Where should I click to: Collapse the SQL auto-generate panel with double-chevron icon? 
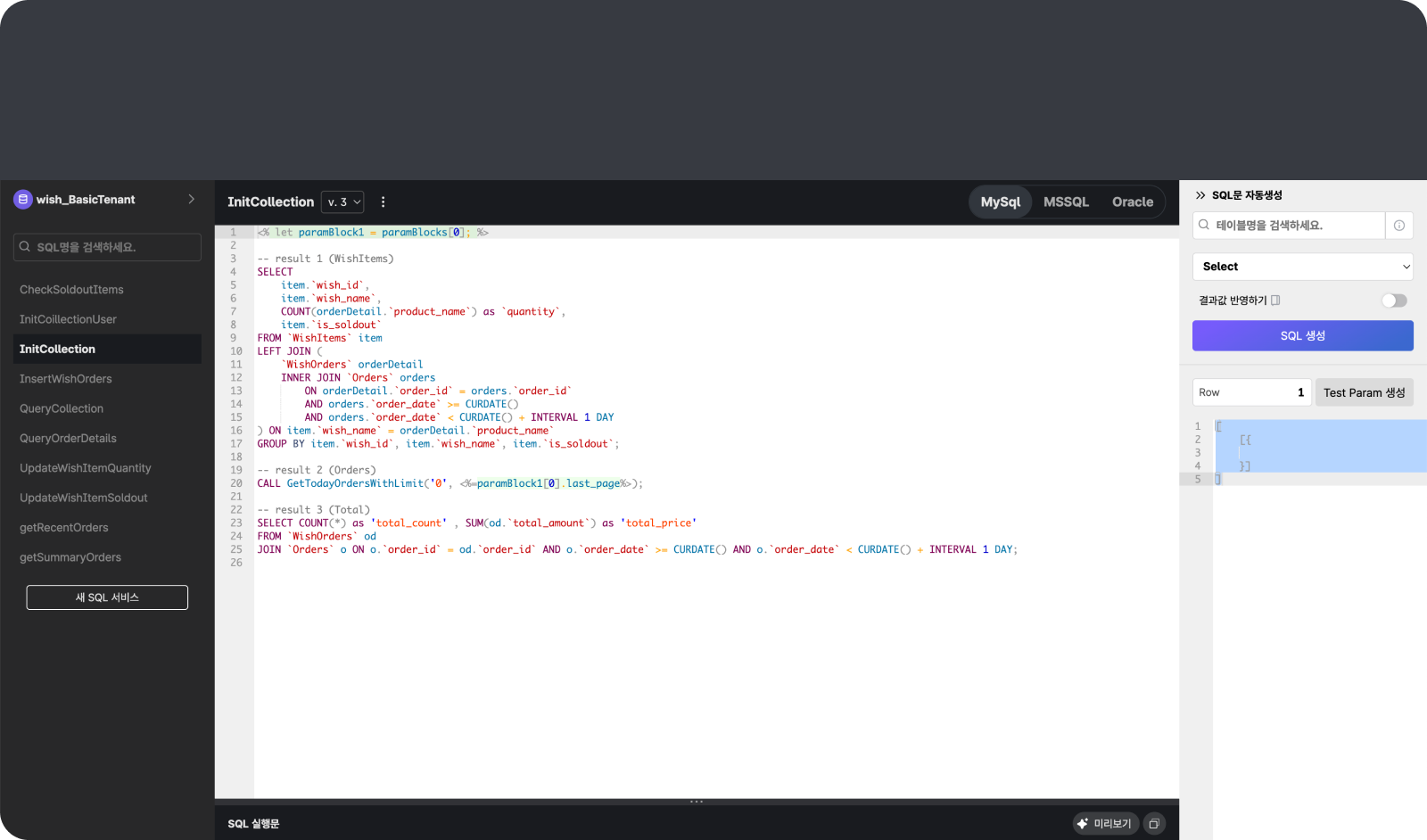[x=1200, y=195]
